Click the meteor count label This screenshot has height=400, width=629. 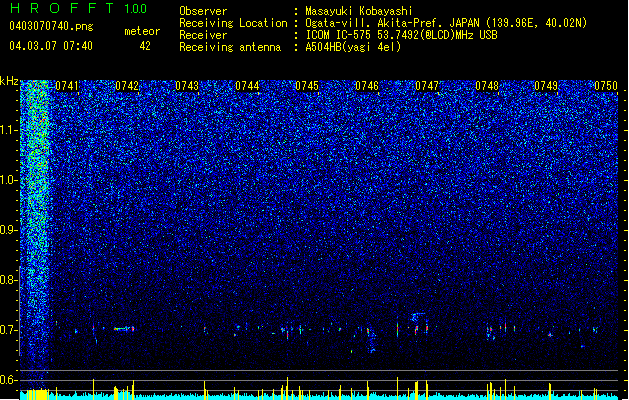coord(142,31)
